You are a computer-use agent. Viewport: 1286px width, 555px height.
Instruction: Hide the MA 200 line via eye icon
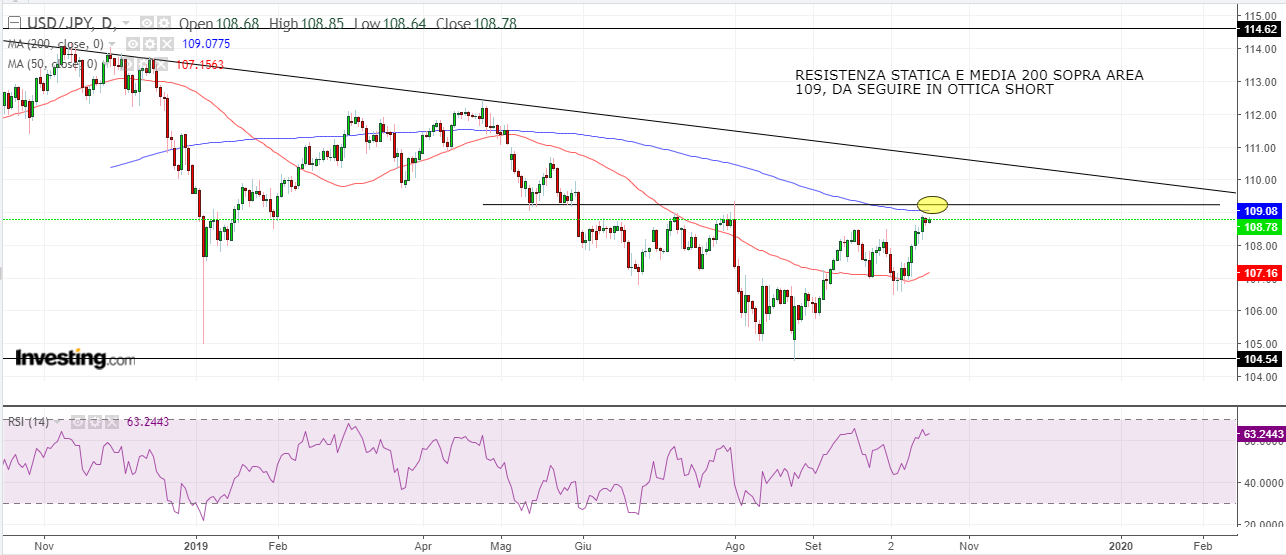(x=133, y=44)
